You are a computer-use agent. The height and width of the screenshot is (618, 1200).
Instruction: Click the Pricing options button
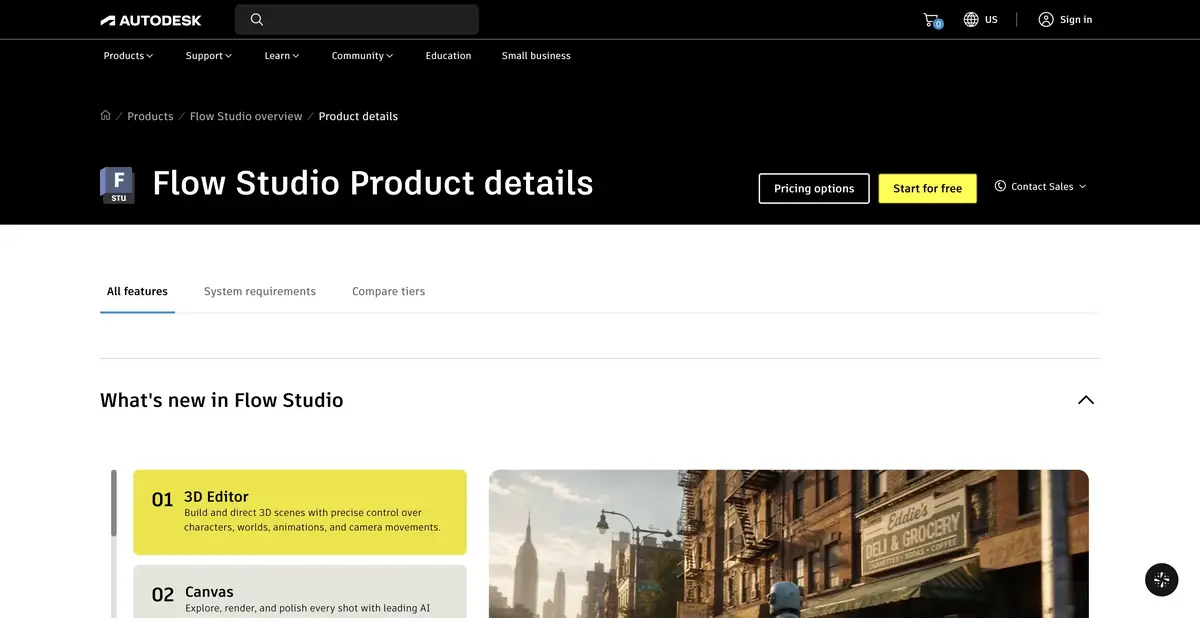pos(814,188)
